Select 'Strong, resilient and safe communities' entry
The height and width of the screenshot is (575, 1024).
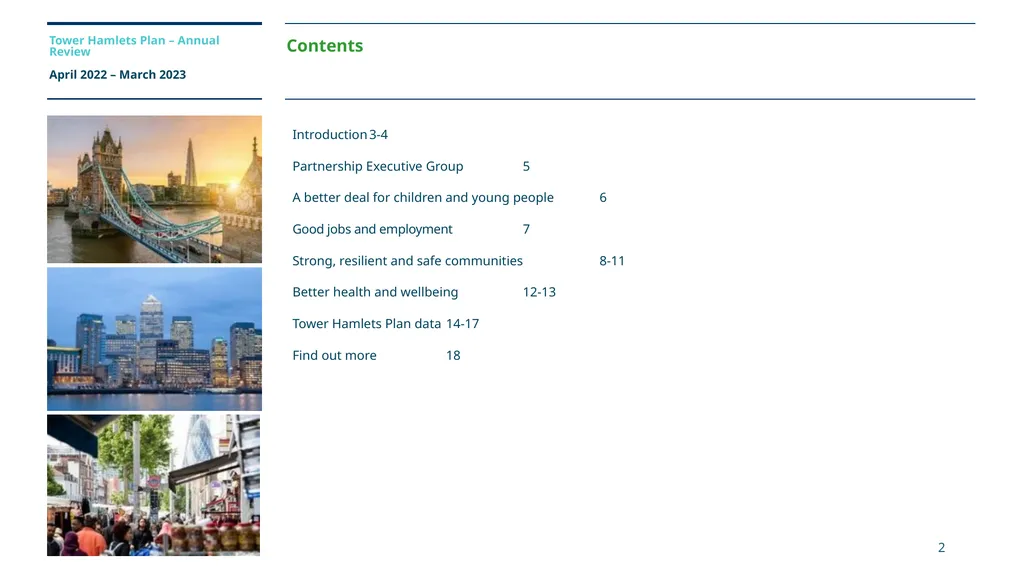point(408,261)
